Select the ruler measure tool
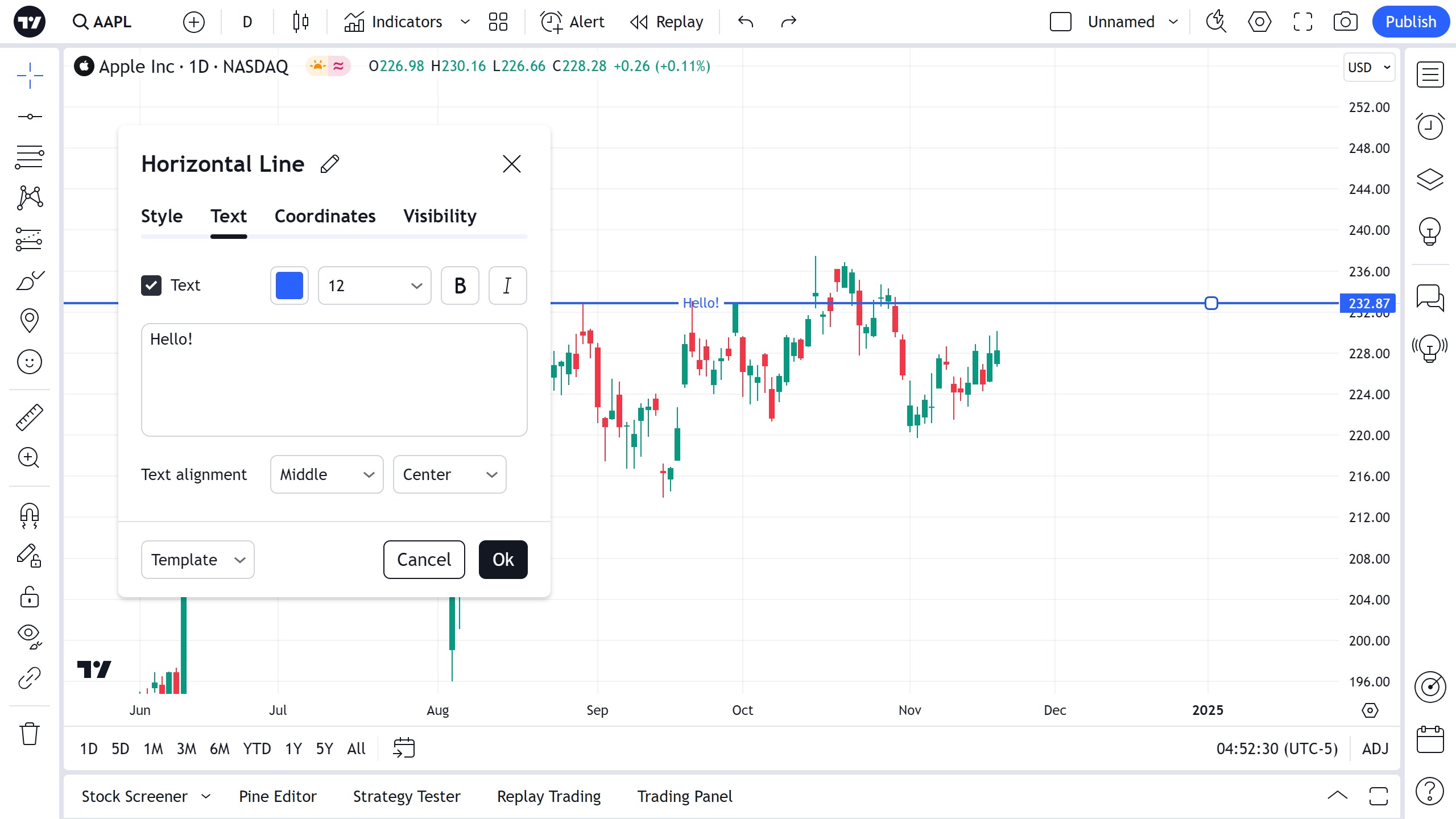This screenshot has height=819, width=1456. tap(29, 417)
